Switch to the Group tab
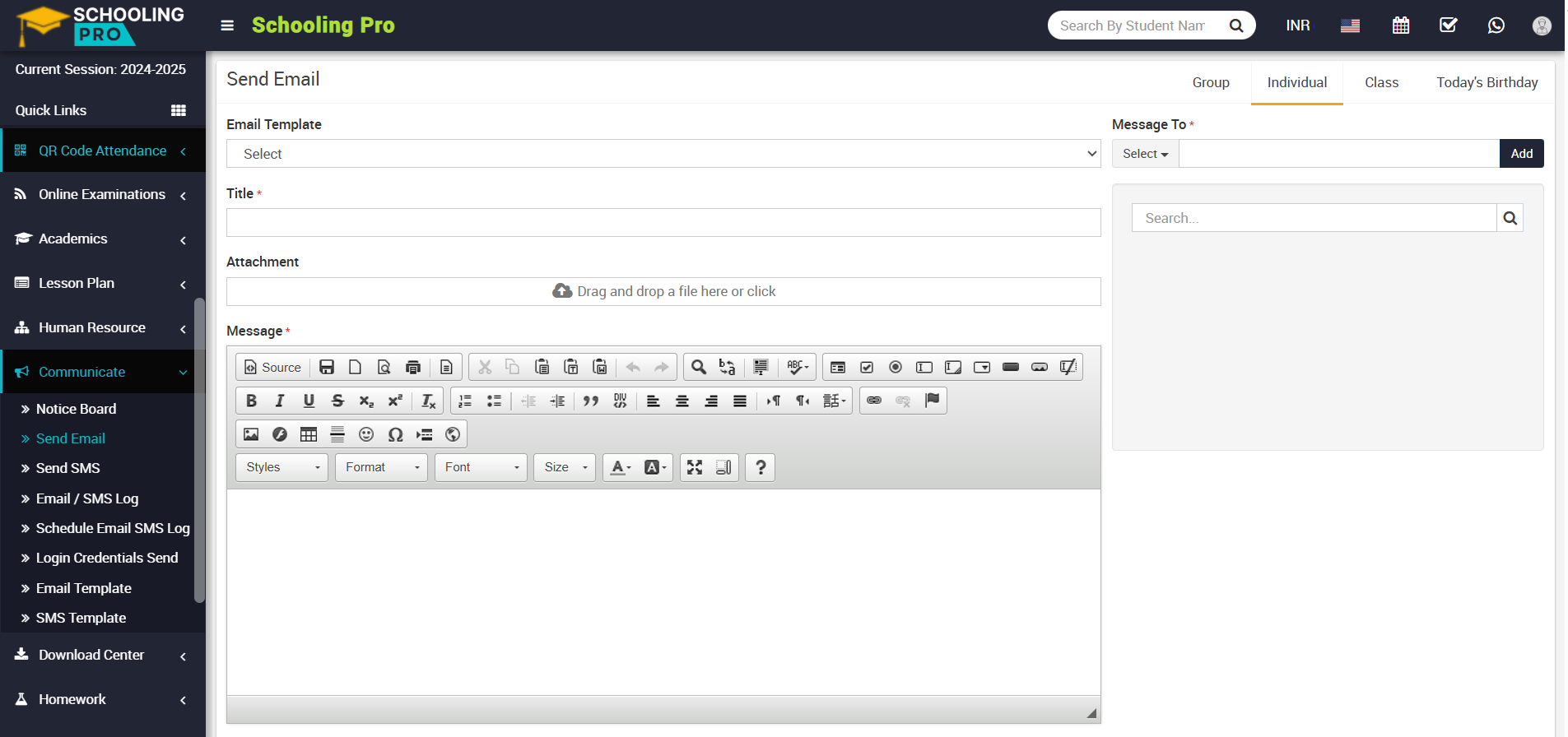This screenshot has width=1568, height=737. click(x=1211, y=82)
